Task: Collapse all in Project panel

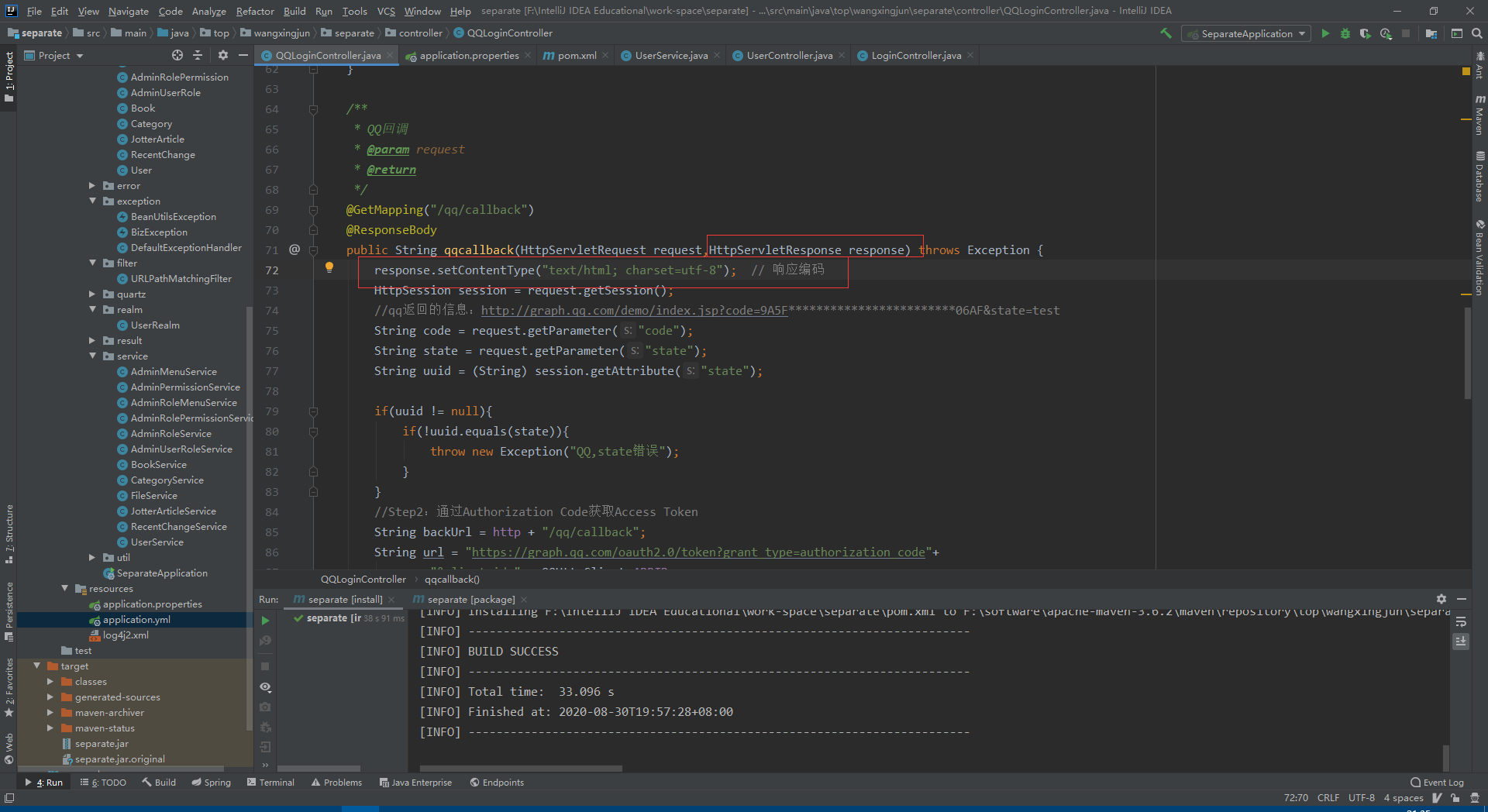Action: [198, 55]
